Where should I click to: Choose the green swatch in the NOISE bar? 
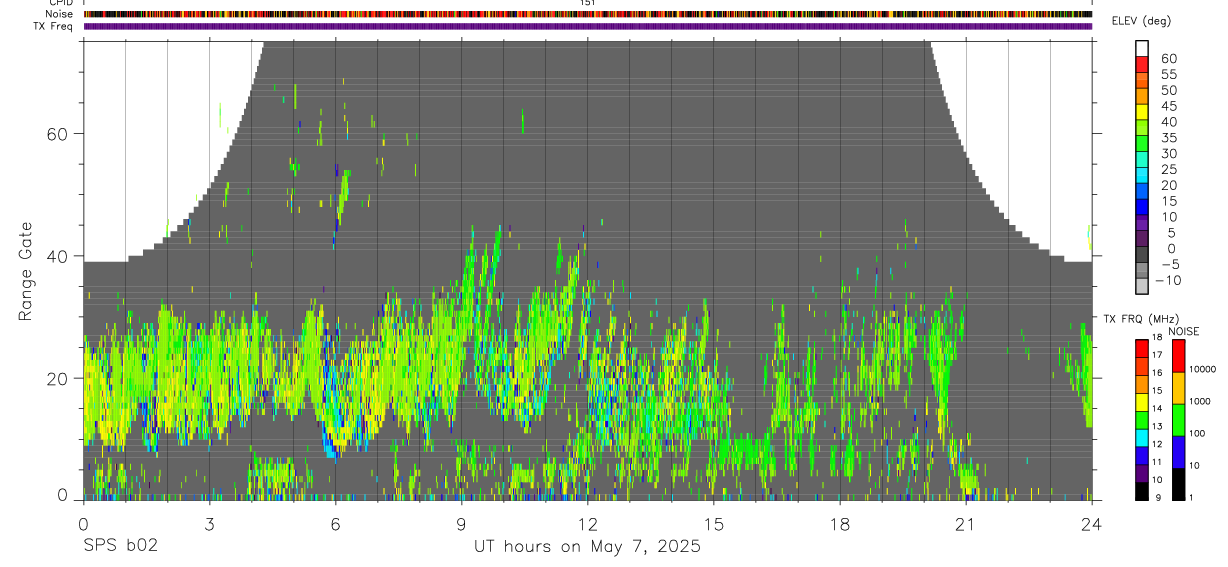1178,419
